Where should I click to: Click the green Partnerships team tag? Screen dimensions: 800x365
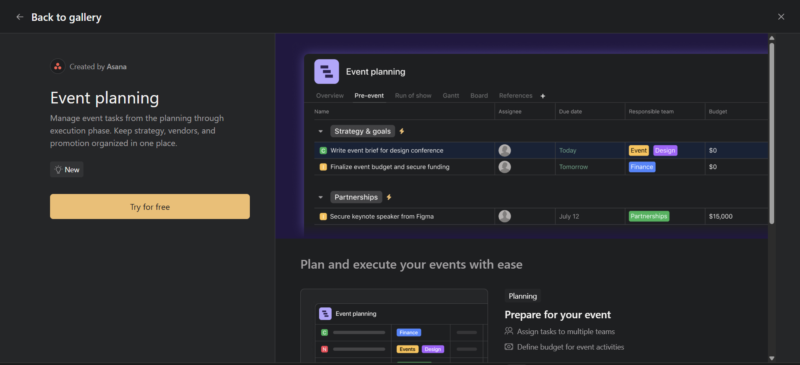pyautogui.click(x=648, y=216)
